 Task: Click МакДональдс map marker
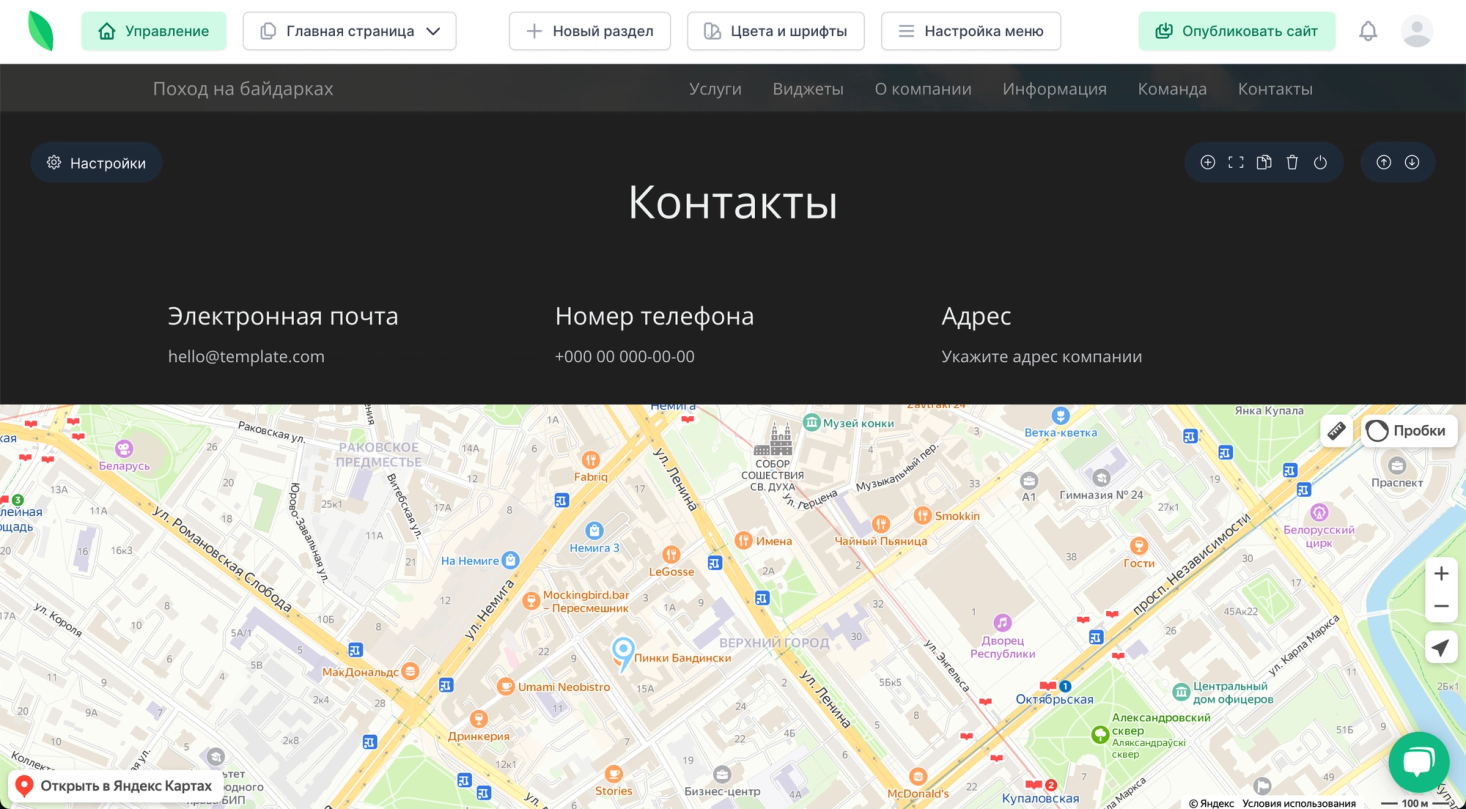[410, 672]
